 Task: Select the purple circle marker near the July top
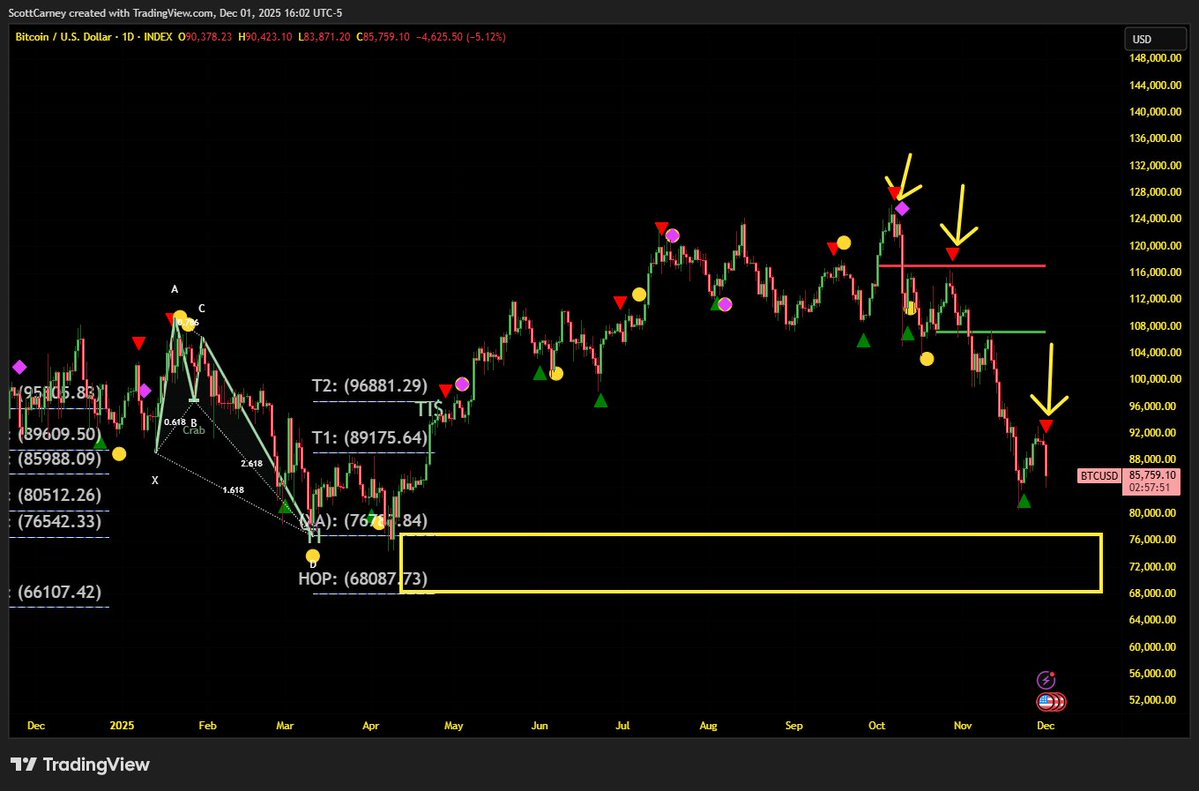pos(672,233)
